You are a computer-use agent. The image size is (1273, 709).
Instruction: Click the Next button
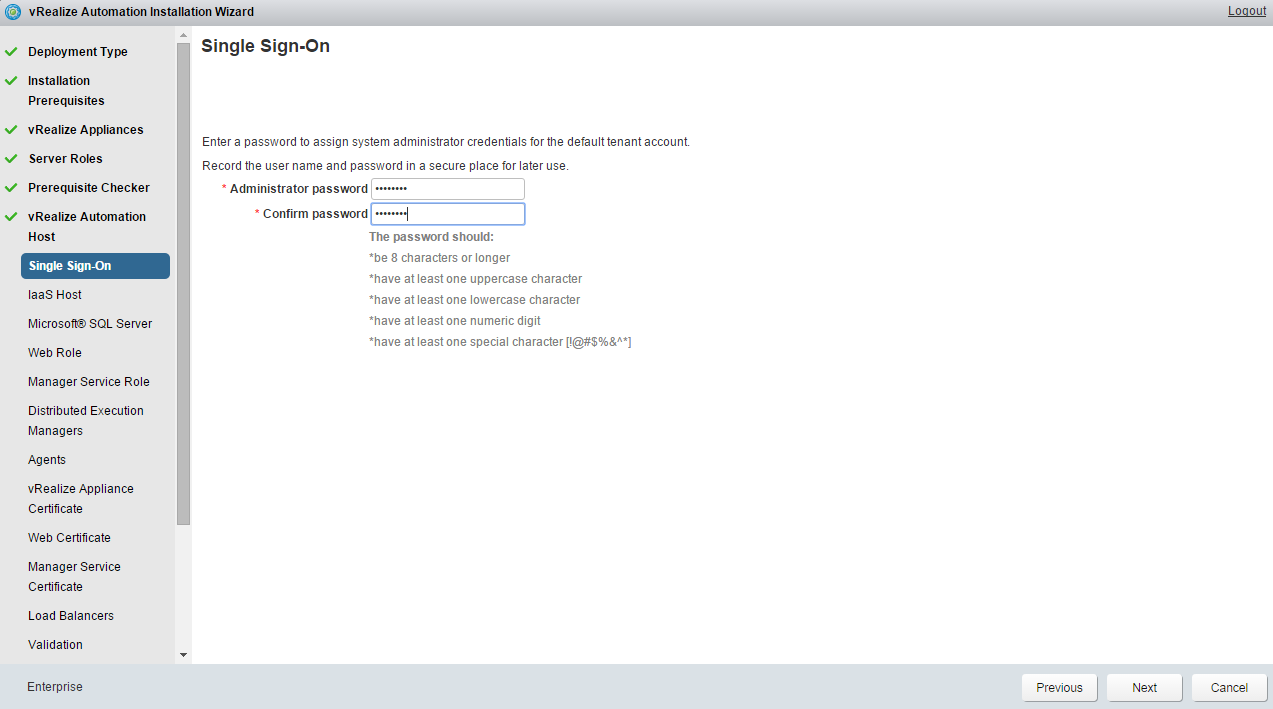(x=1144, y=688)
